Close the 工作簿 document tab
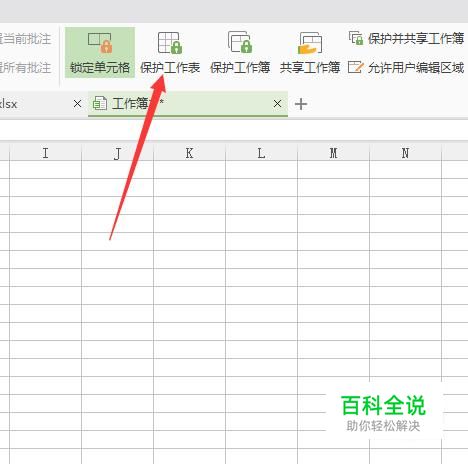468x464 pixels. (277, 104)
